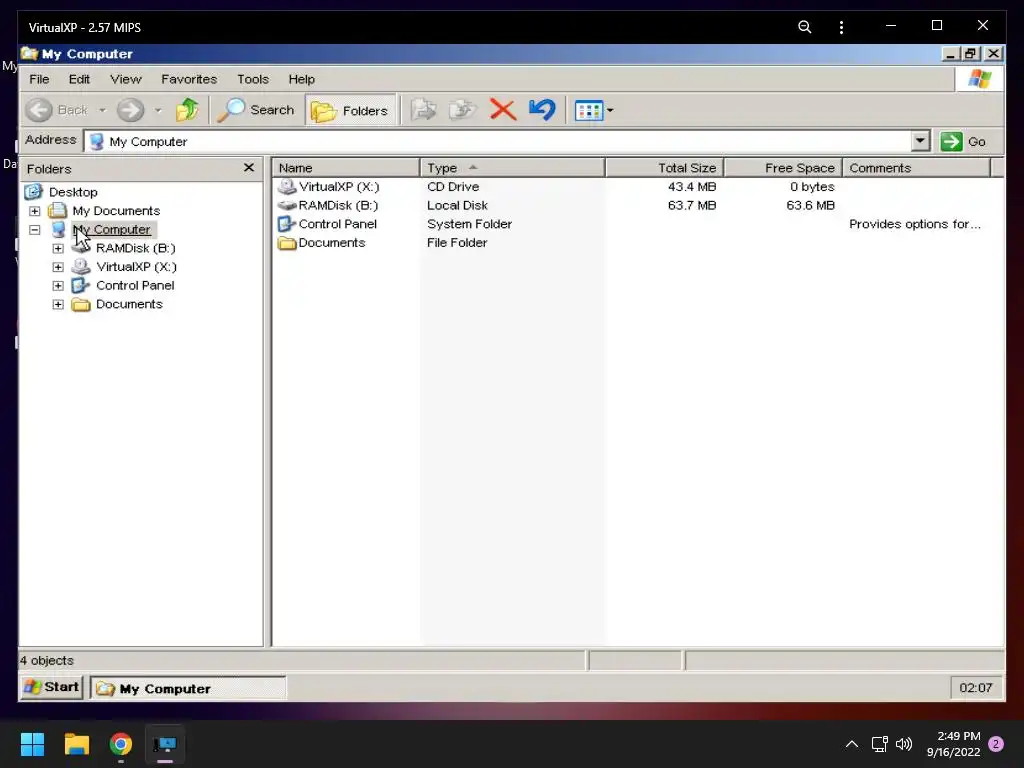Click the blue Undo icon
Screen dimensions: 1024x768
tap(542, 110)
